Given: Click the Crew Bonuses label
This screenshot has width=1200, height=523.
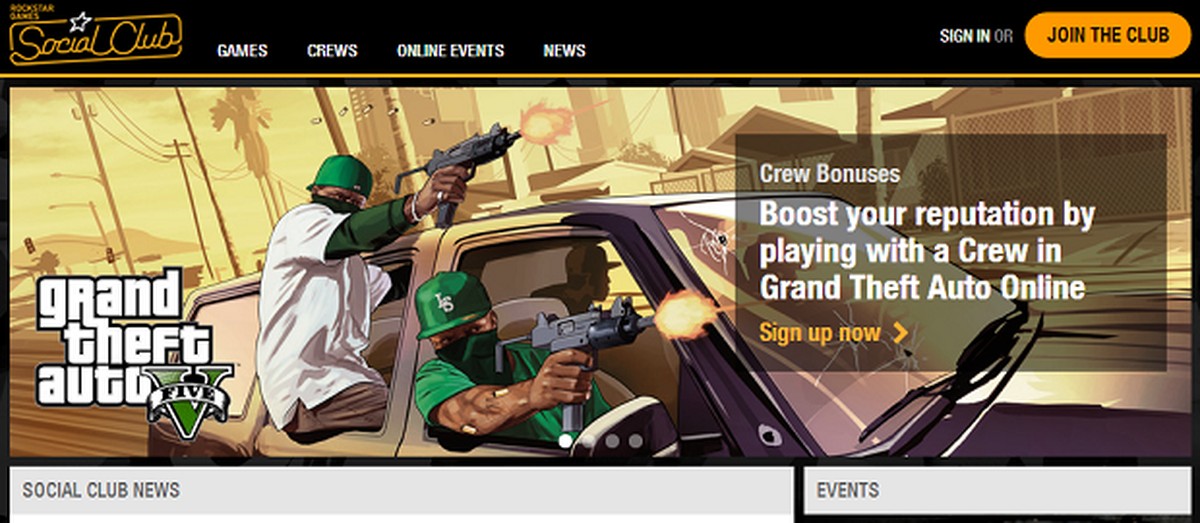Looking at the screenshot, I should click(830, 173).
